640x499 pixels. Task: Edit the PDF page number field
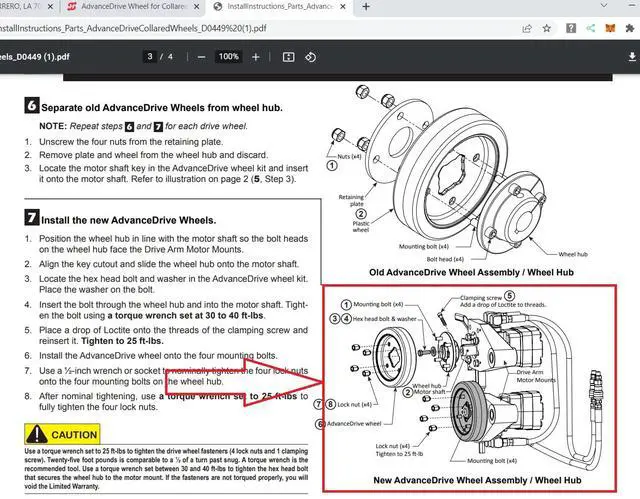(x=150, y=57)
